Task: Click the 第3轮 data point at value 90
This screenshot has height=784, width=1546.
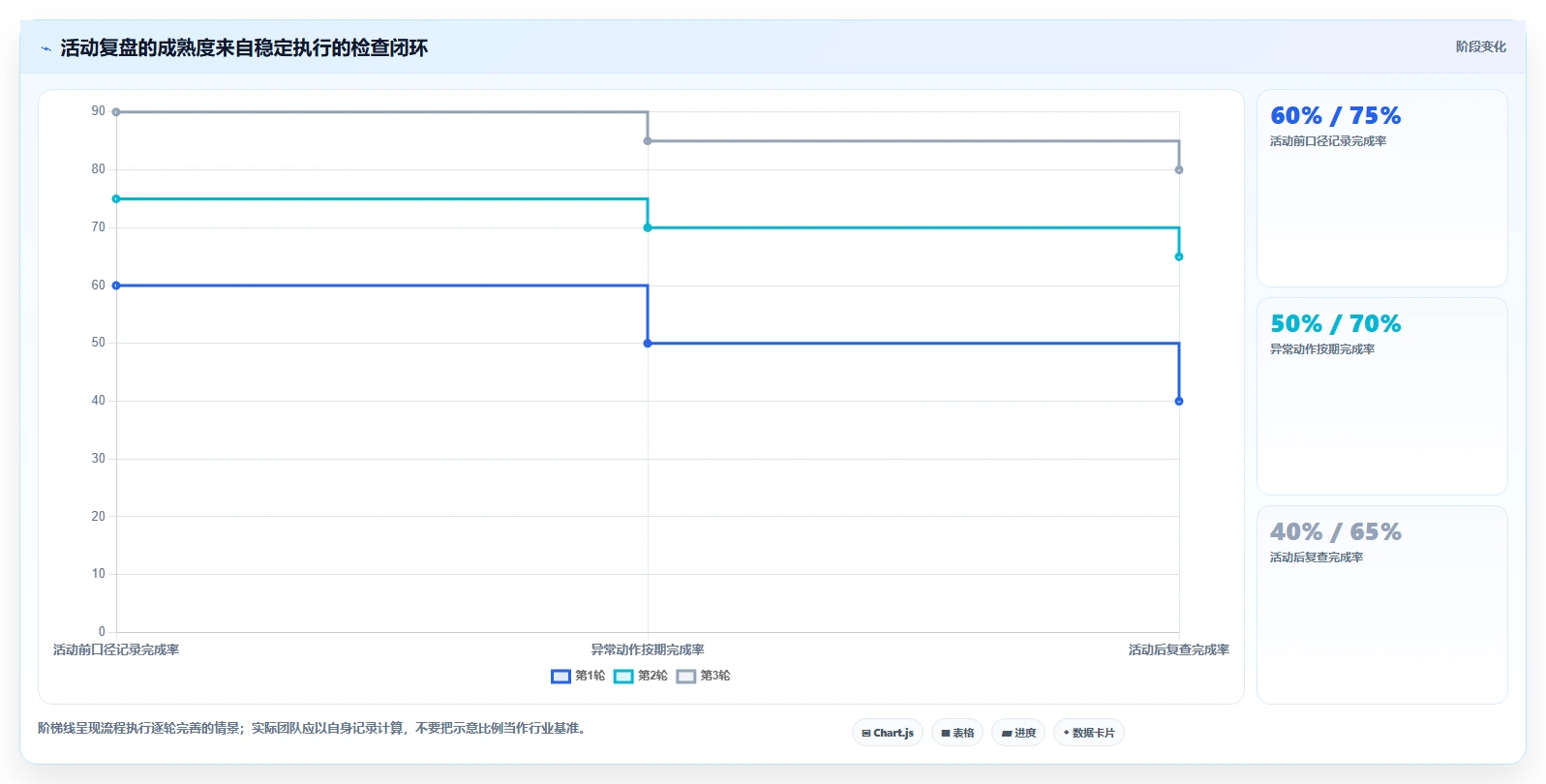Action: tap(116, 112)
